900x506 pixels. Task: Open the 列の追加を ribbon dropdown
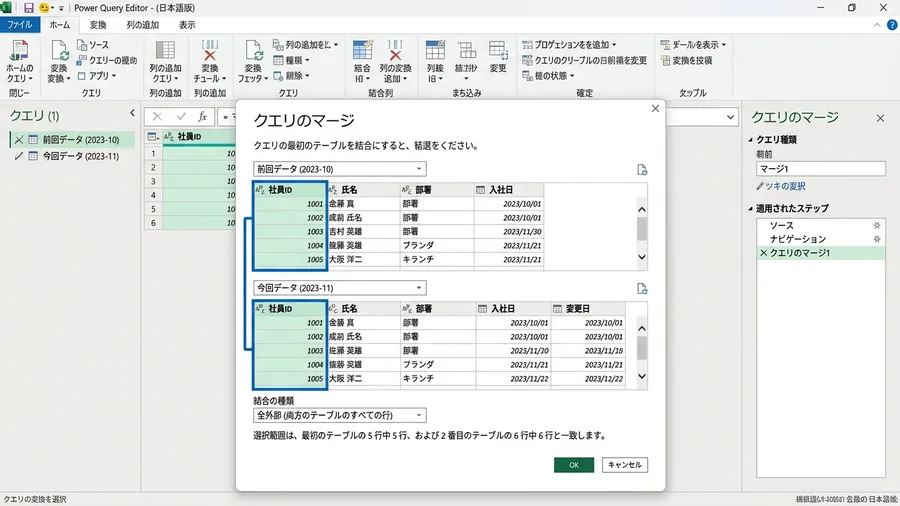pyautogui.click(x=305, y=45)
